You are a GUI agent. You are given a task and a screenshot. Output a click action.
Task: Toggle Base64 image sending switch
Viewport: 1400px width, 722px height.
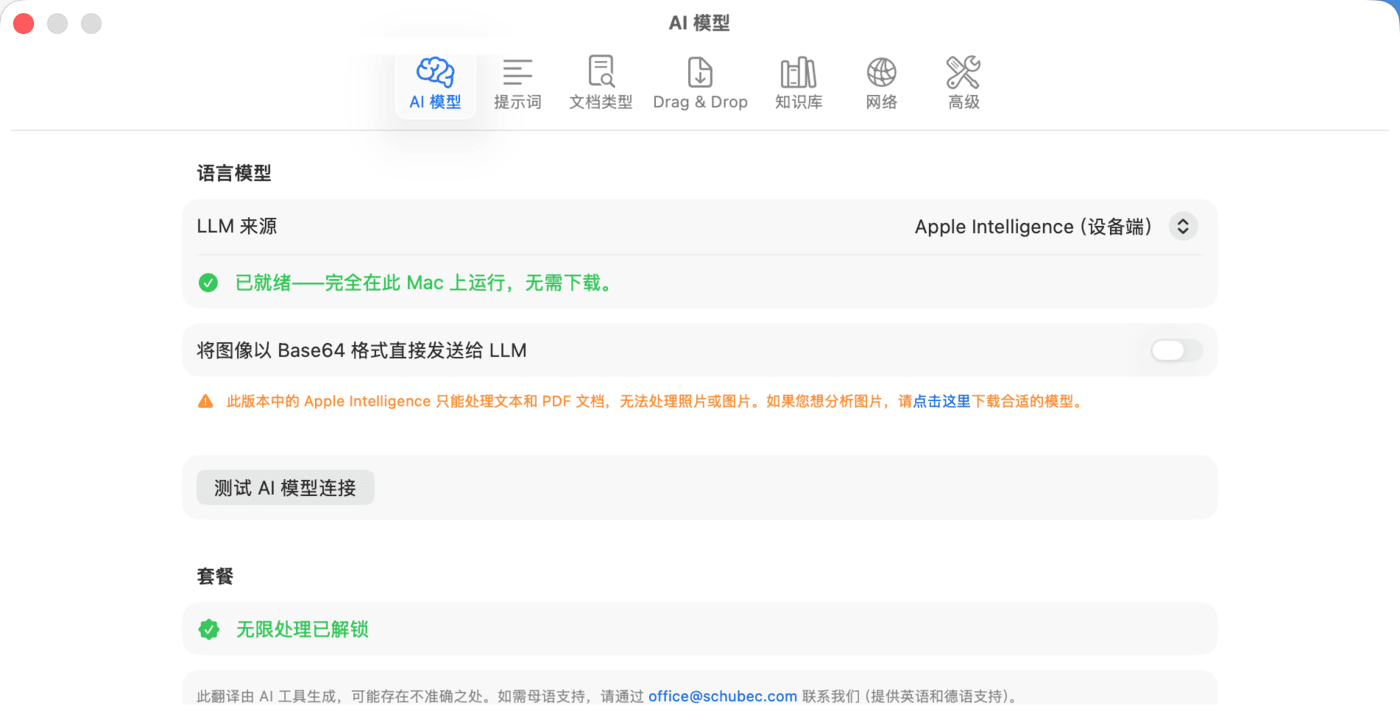pos(1176,350)
